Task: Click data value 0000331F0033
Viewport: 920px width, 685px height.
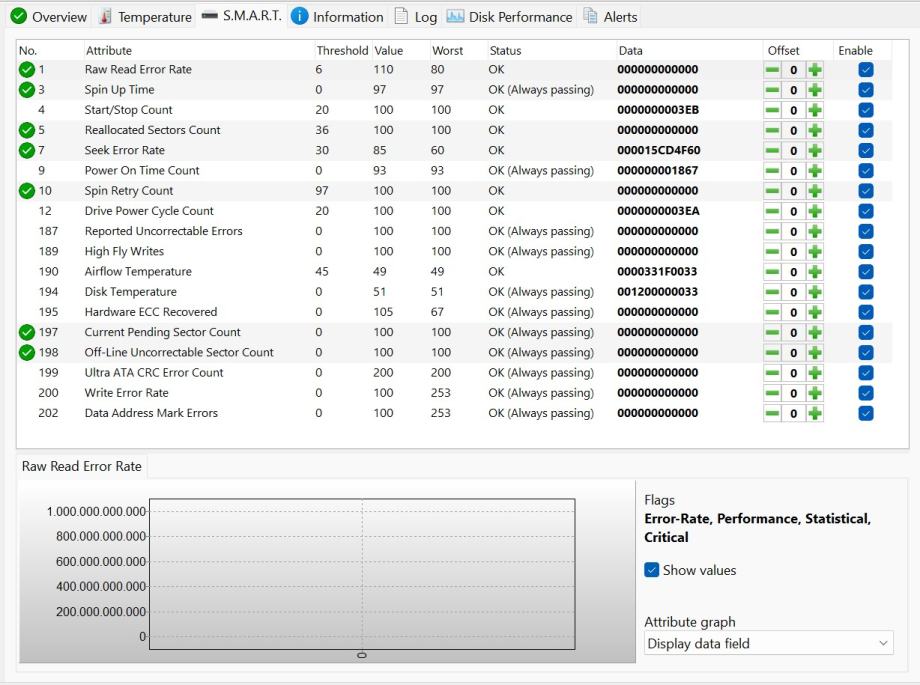Action: pyautogui.click(x=657, y=272)
